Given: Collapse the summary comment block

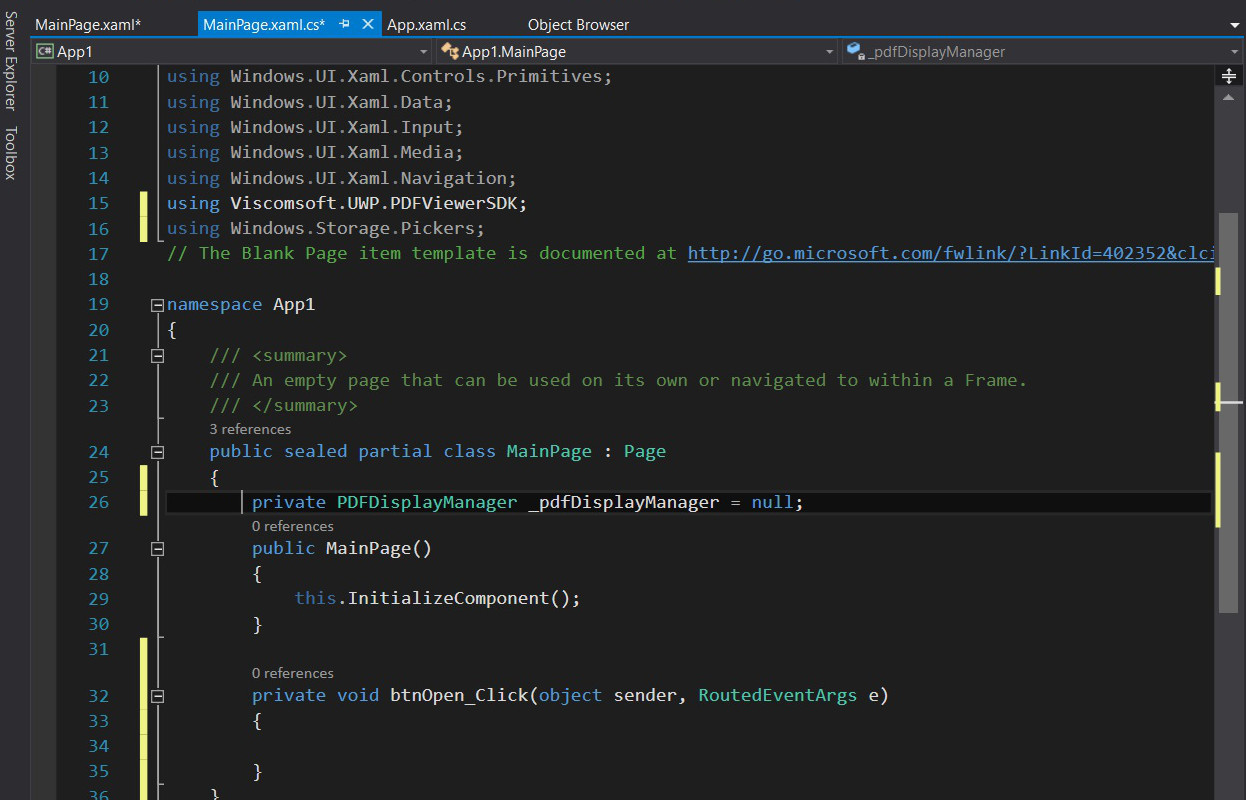Looking at the screenshot, I should [x=157, y=355].
